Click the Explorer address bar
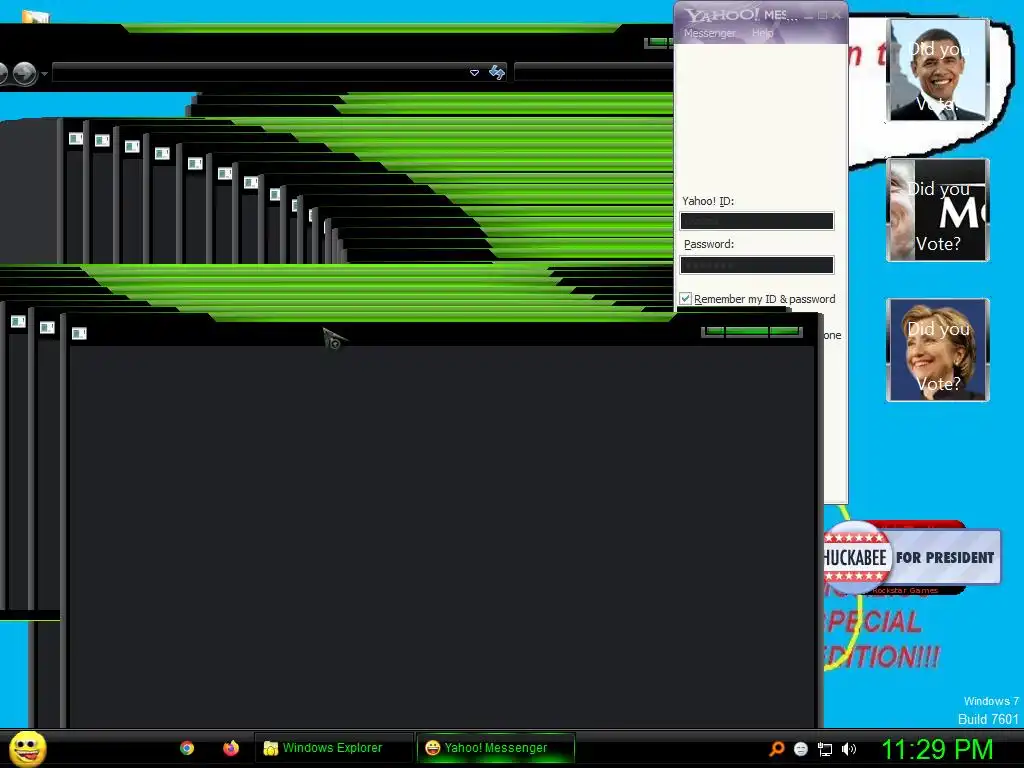The height and width of the screenshot is (768, 1024). (x=260, y=72)
